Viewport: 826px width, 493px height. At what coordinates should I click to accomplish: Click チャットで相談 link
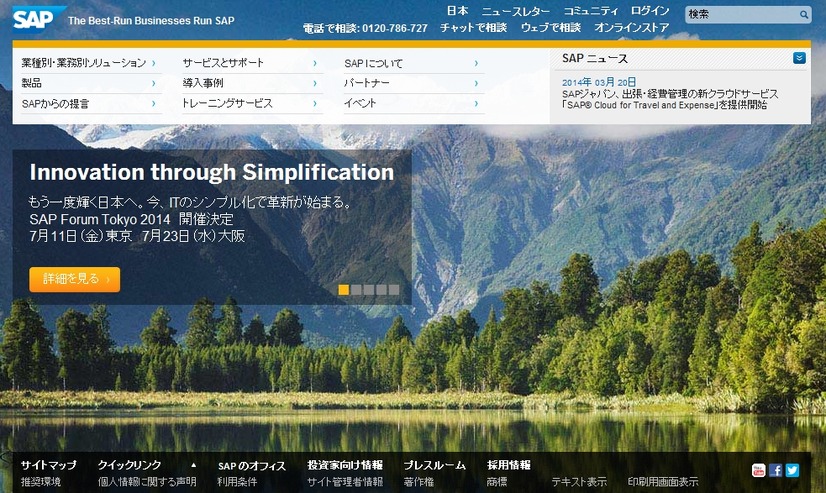point(473,27)
